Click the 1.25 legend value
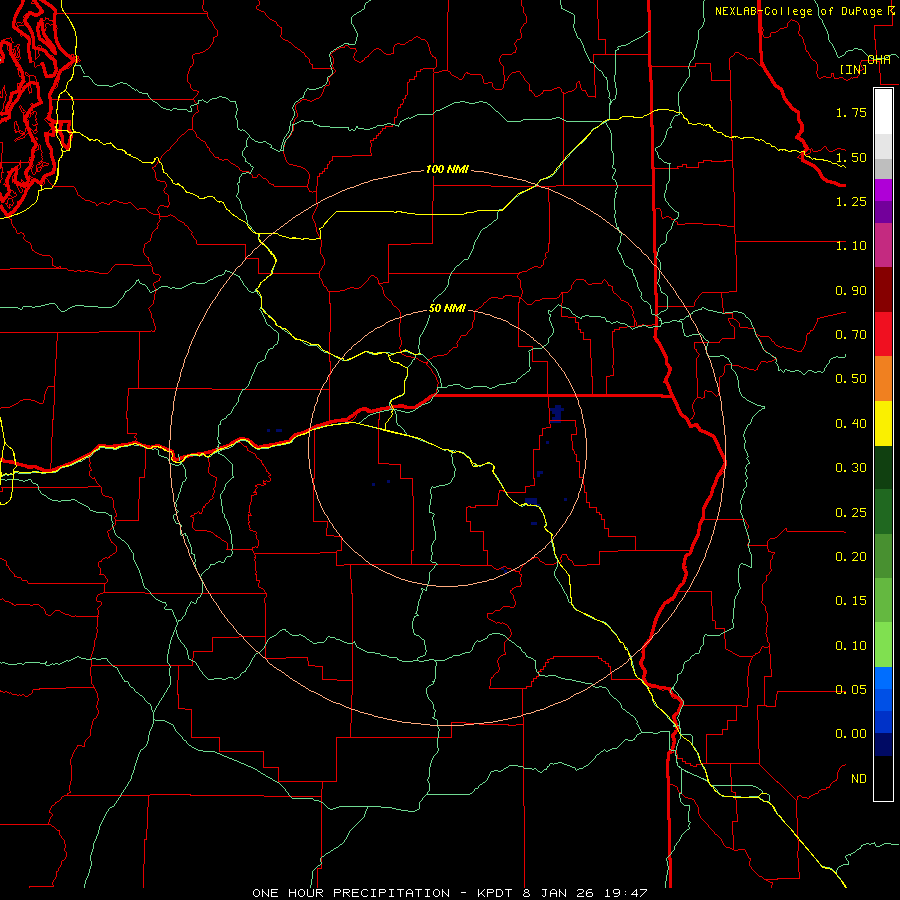Screen dimensions: 900x900 coord(851,201)
